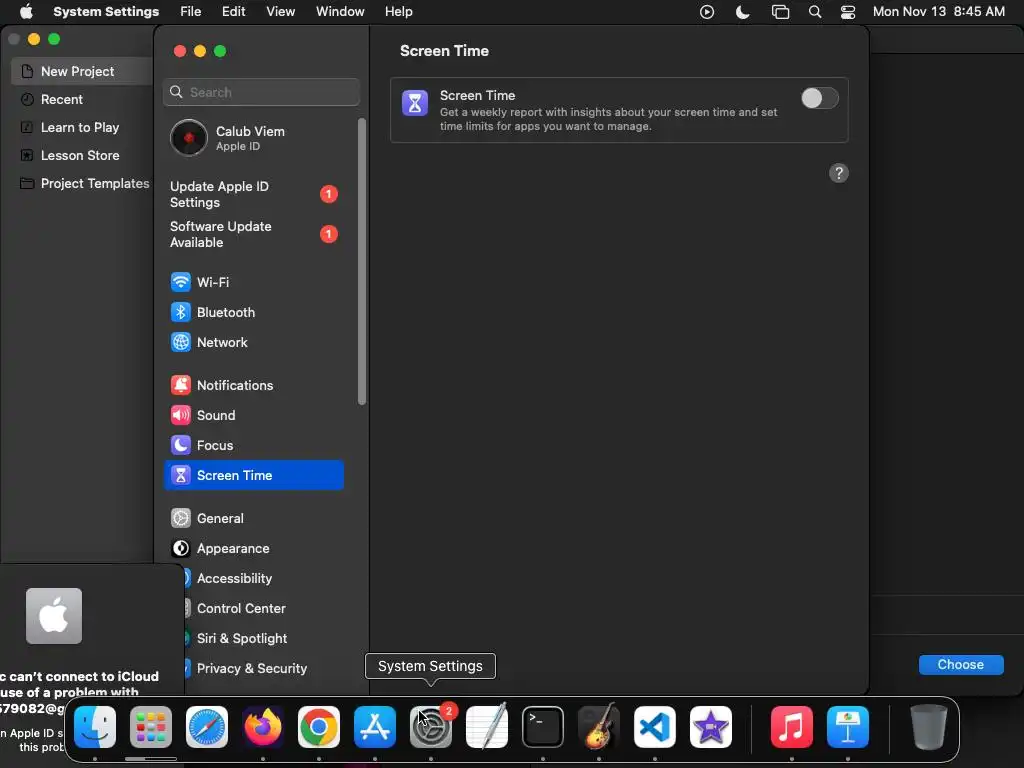Open Finder from the Dock

click(95, 727)
